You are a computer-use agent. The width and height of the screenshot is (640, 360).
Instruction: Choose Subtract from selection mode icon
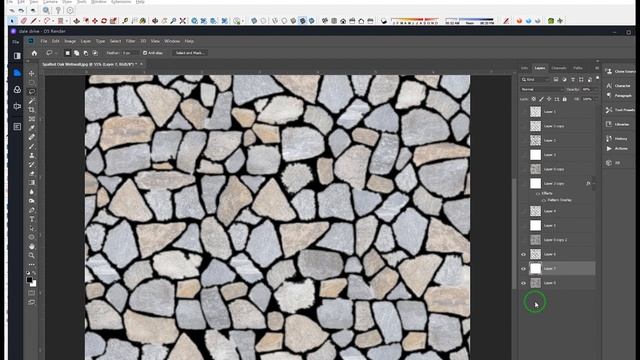point(86,53)
